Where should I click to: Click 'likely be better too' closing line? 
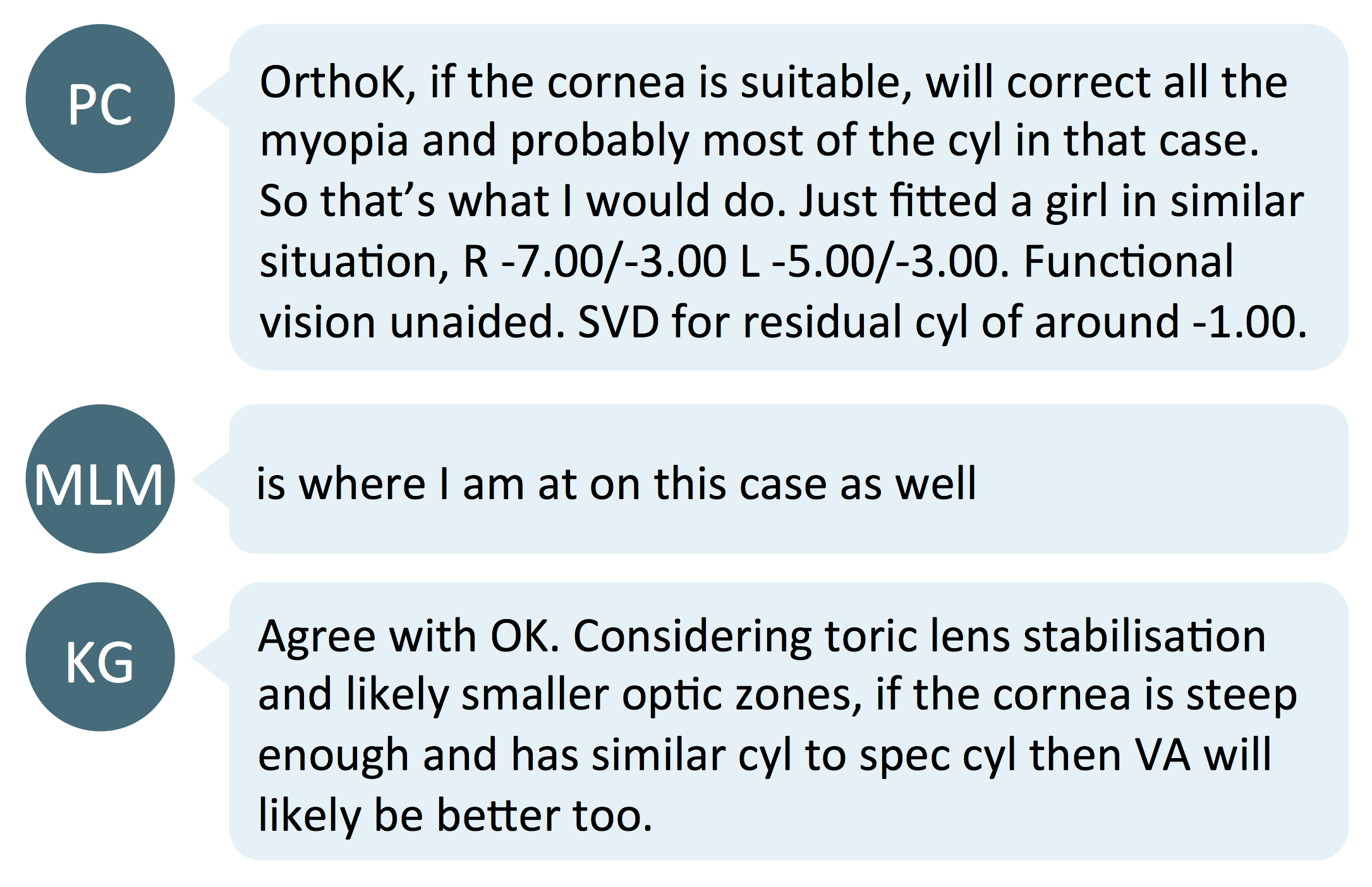click(455, 815)
